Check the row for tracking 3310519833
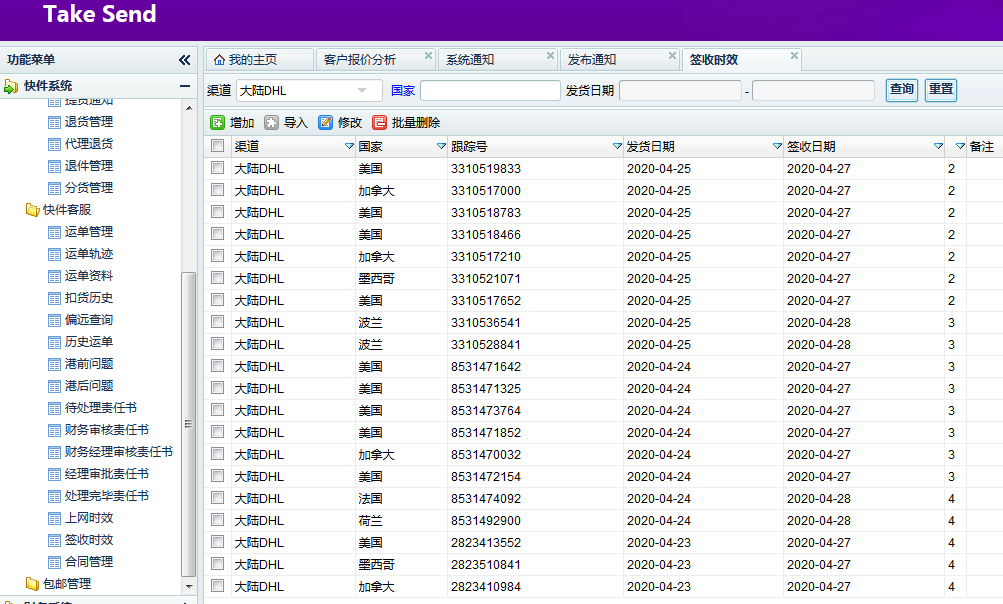This screenshot has width=1003, height=604. [218, 169]
